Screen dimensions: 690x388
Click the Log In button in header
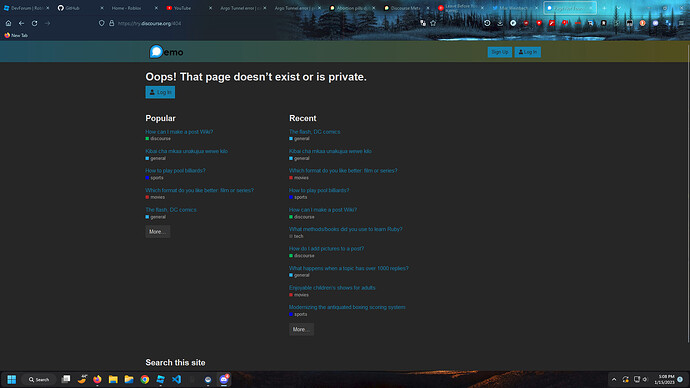click(528, 52)
